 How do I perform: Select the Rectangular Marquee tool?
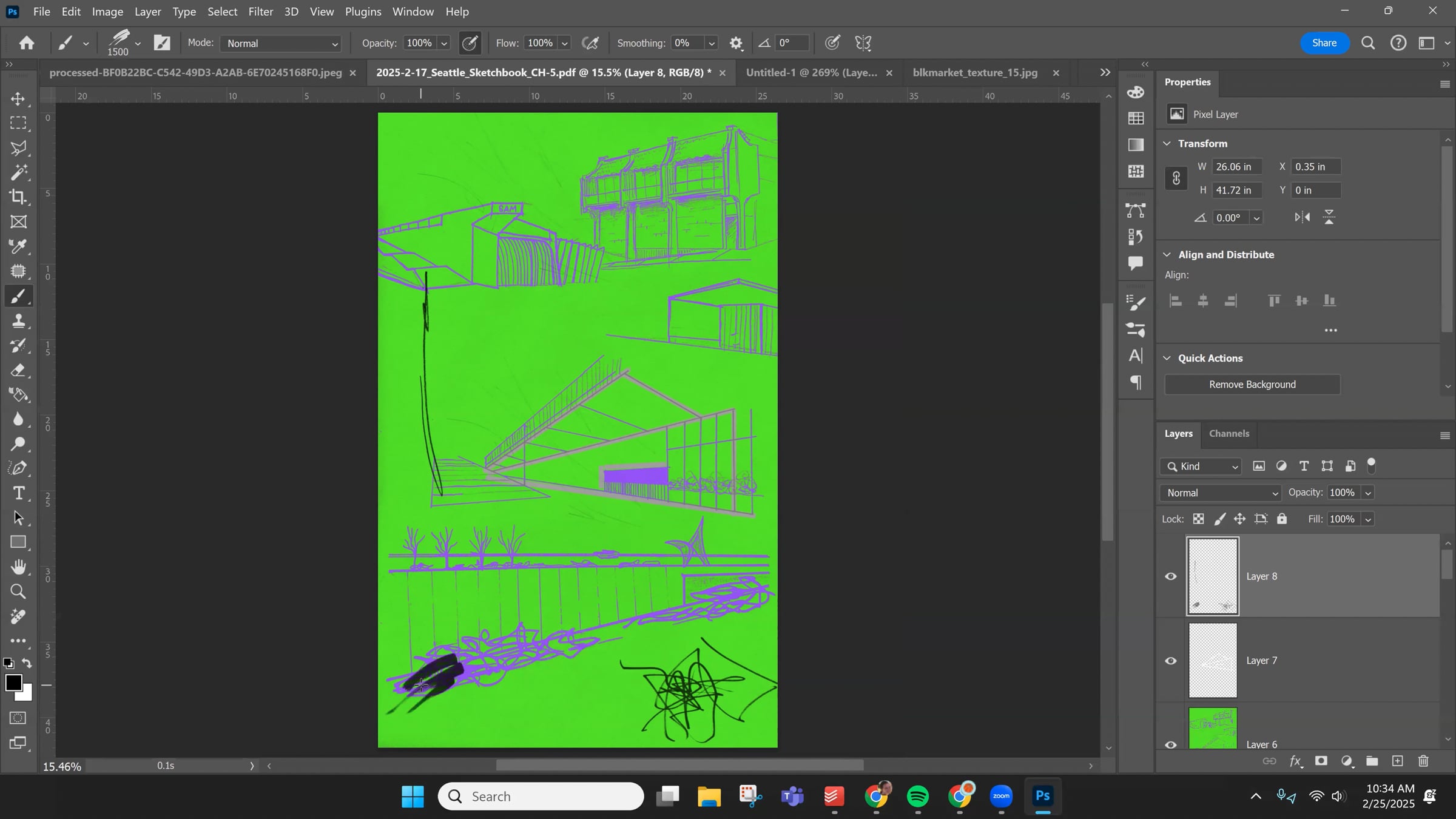pyautogui.click(x=18, y=123)
